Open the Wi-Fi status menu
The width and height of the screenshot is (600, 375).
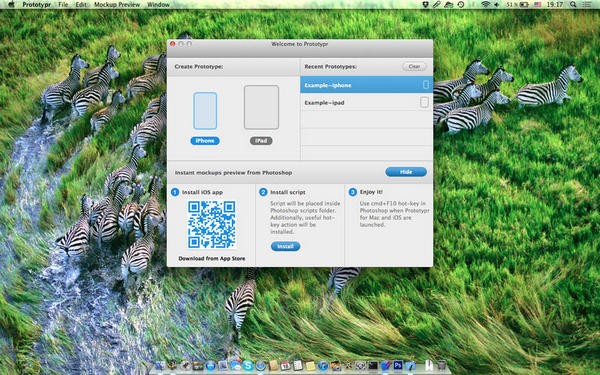click(486, 5)
